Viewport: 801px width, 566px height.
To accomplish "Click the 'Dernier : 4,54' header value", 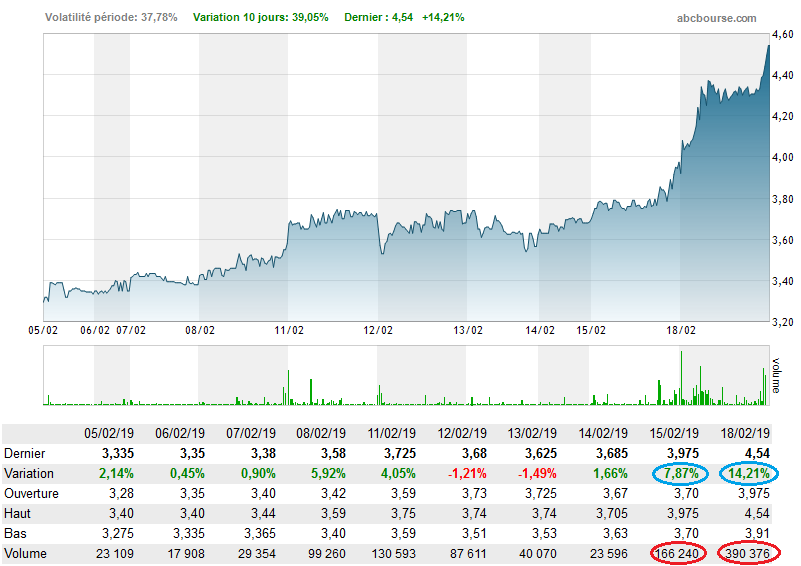I will (x=379, y=17).
